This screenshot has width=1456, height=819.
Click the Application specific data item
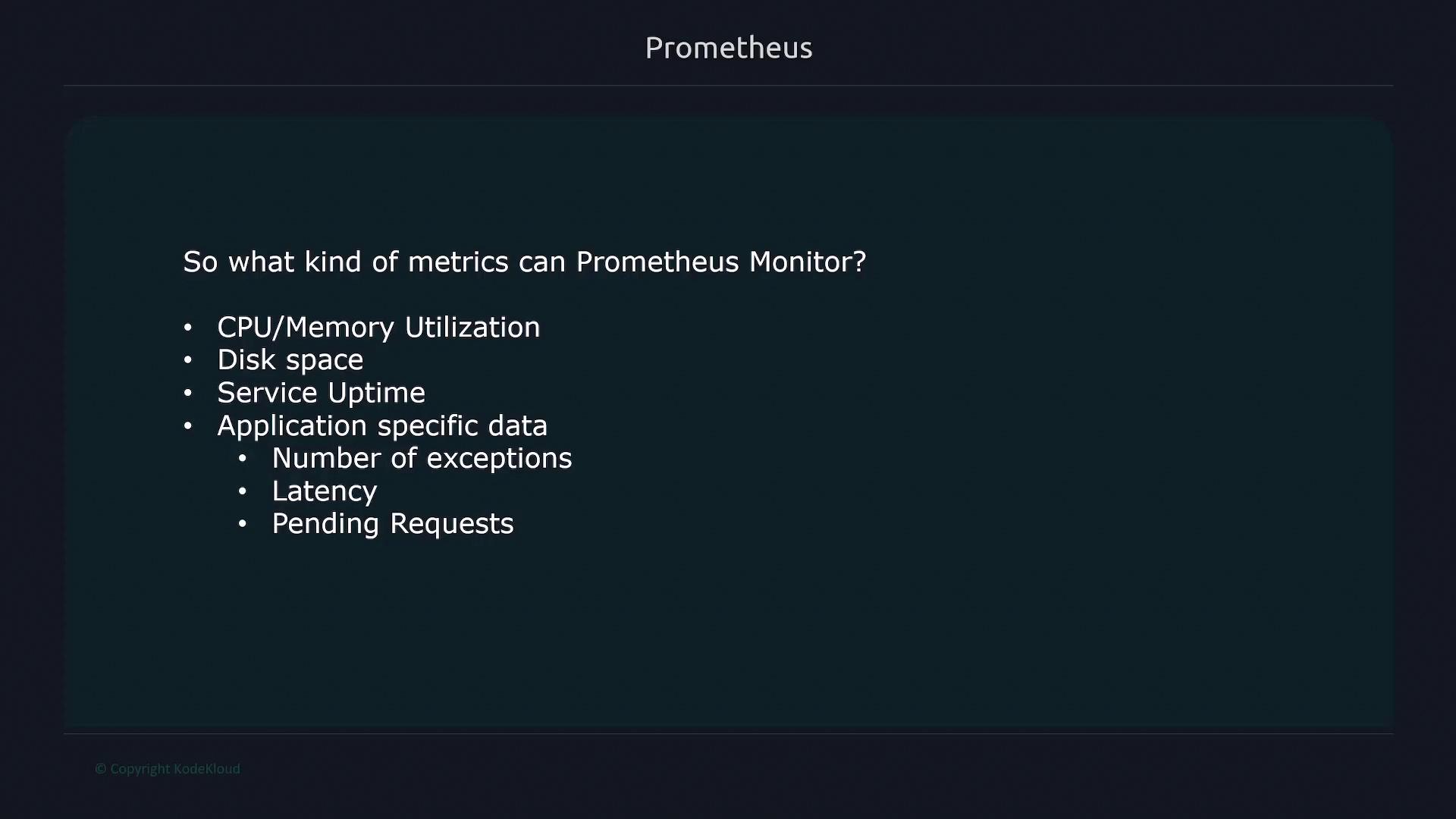[381, 425]
